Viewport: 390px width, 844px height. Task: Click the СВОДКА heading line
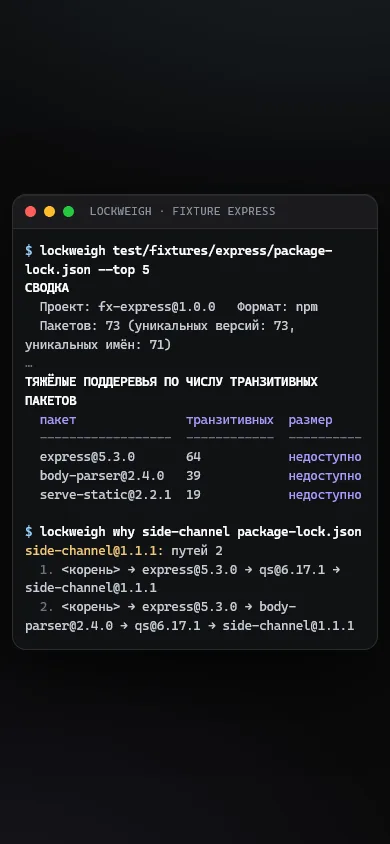(x=47, y=288)
